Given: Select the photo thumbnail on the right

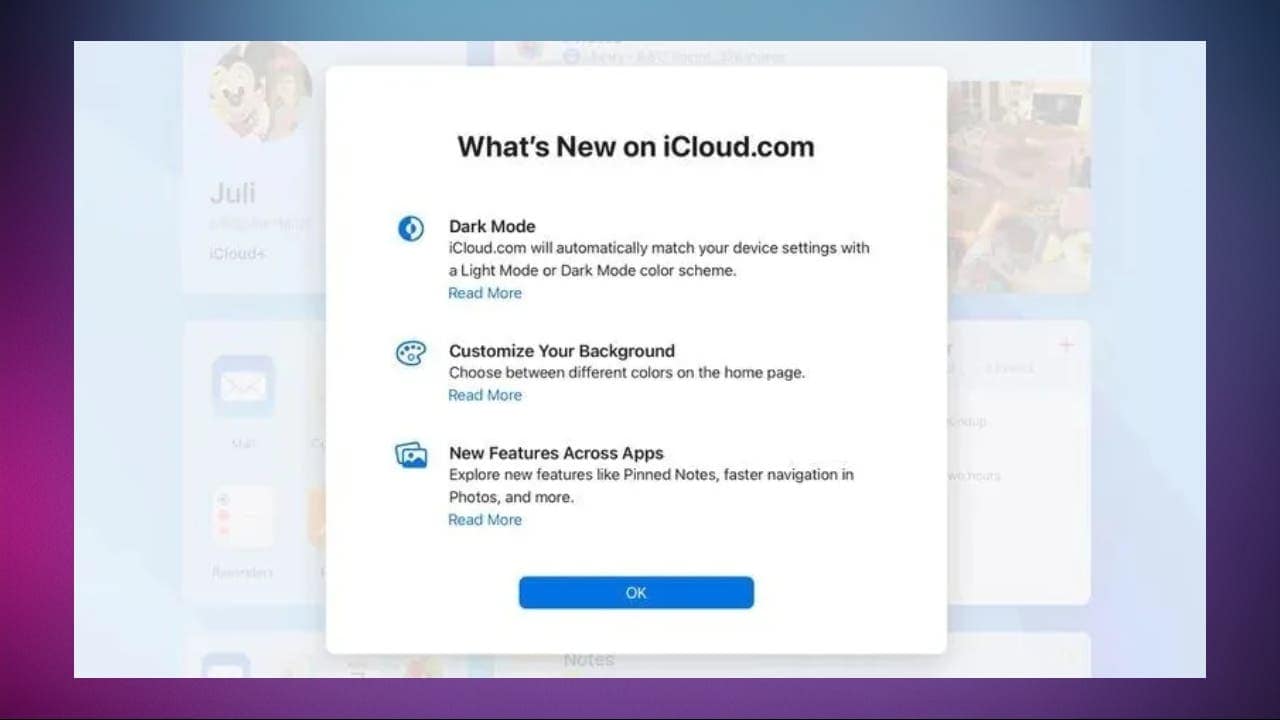Looking at the screenshot, I should tap(1018, 186).
